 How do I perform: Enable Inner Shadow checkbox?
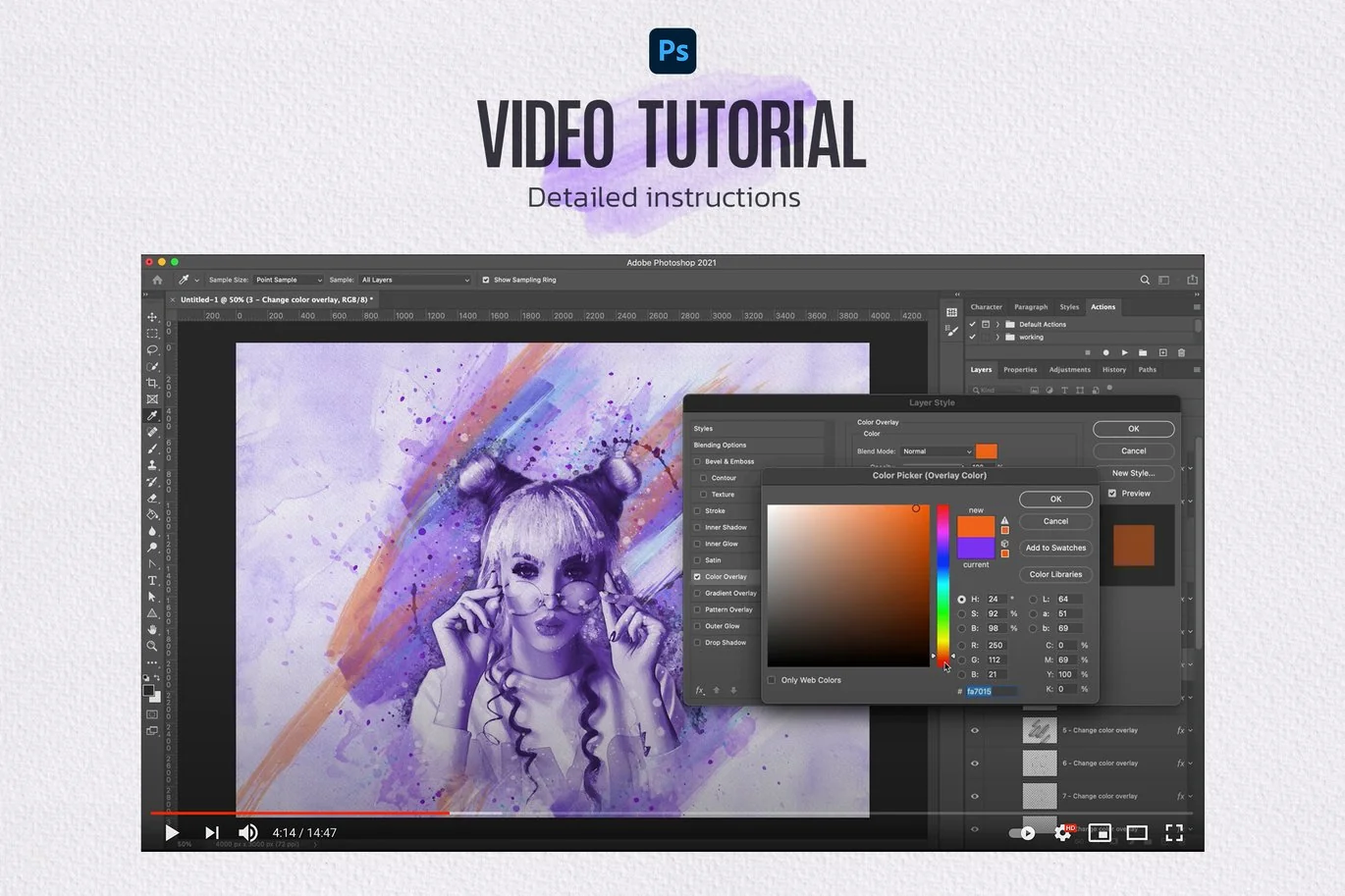[698, 527]
